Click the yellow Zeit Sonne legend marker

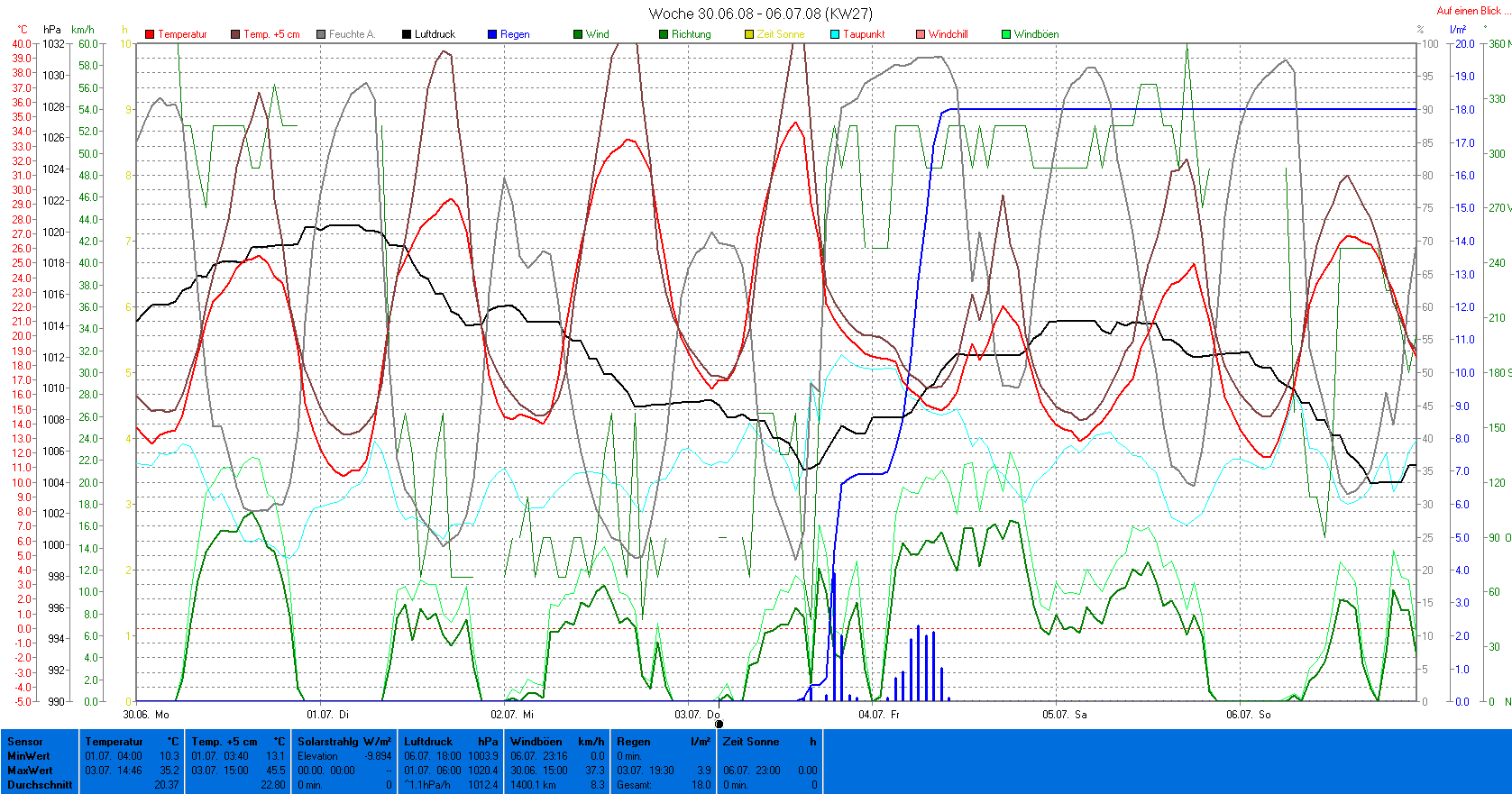point(749,34)
